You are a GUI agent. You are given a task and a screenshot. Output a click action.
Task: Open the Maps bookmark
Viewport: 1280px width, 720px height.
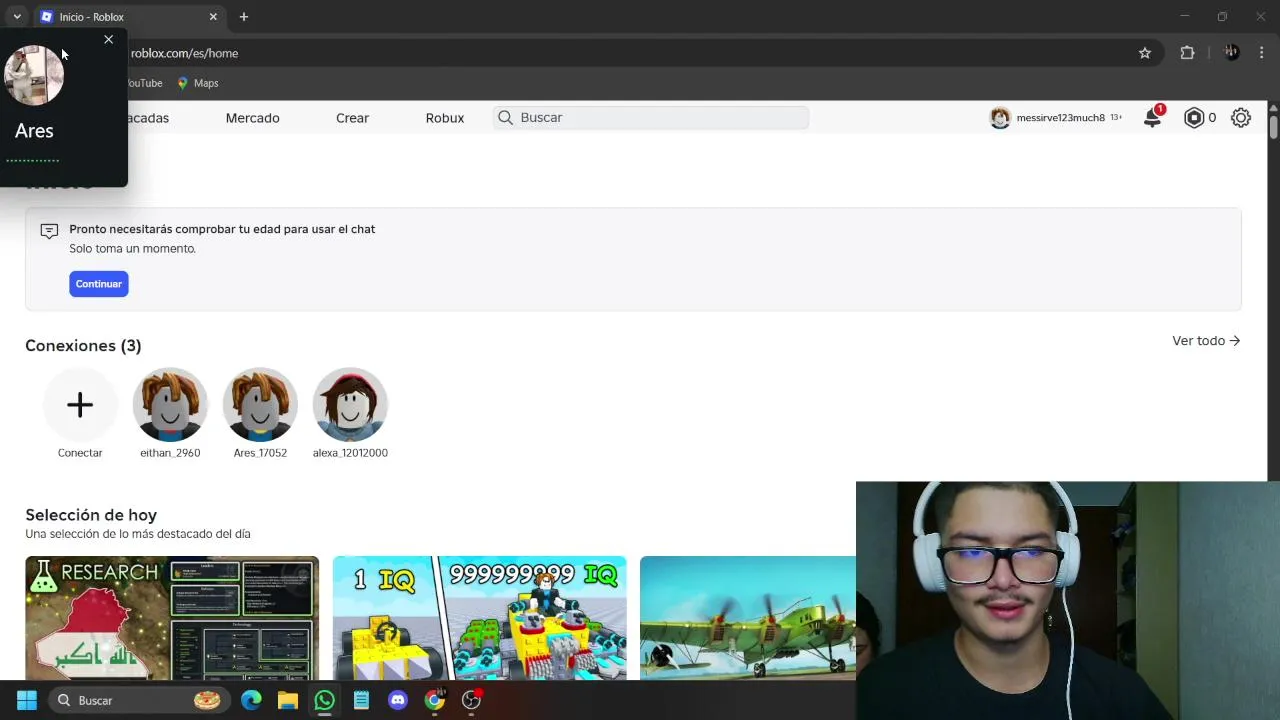coord(198,83)
